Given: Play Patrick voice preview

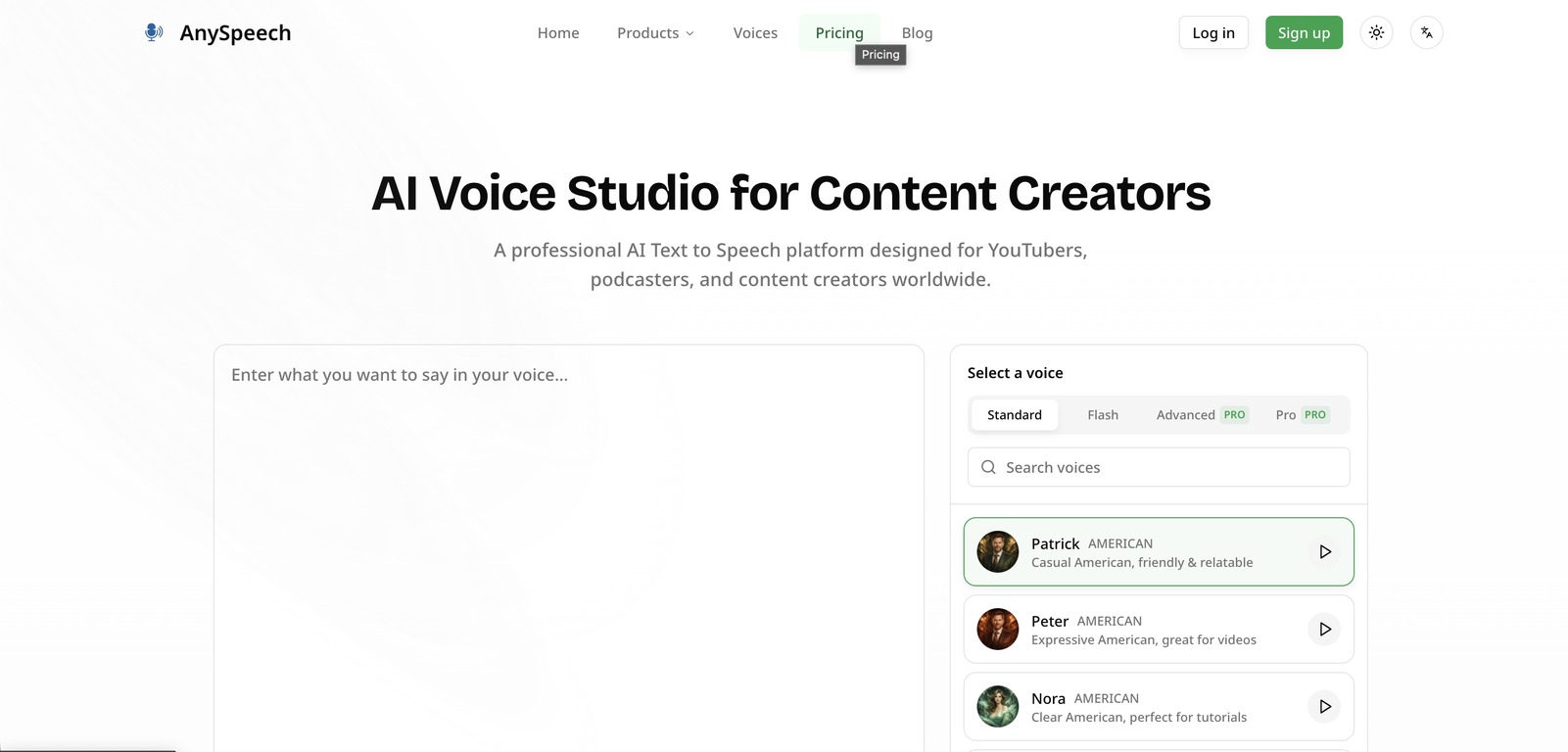Looking at the screenshot, I should point(1324,552).
